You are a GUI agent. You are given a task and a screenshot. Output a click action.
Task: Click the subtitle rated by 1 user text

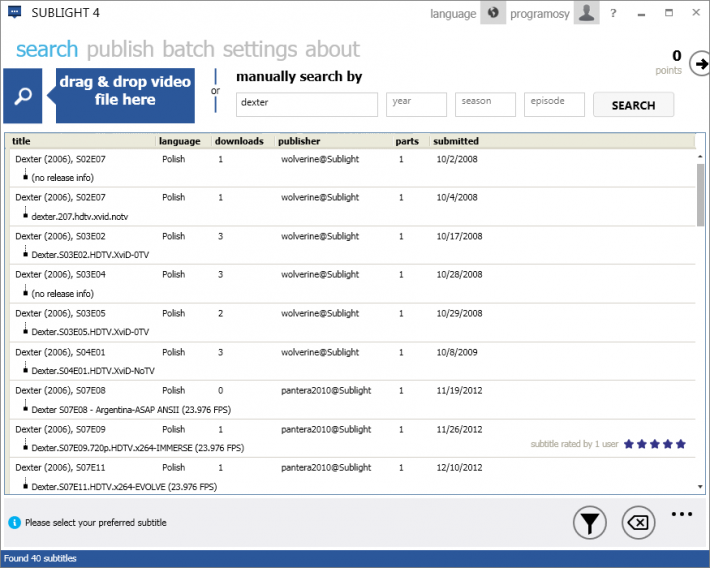pos(574,444)
